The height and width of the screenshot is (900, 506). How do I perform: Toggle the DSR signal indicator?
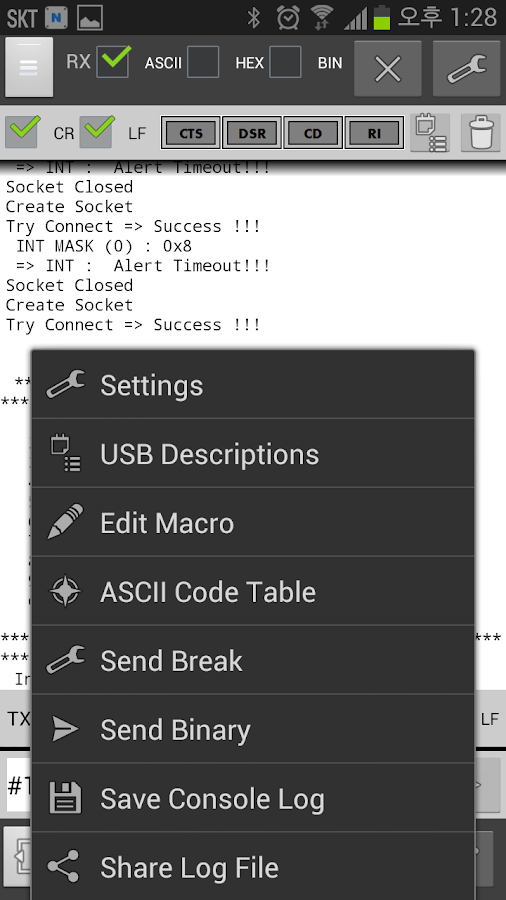click(252, 133)
